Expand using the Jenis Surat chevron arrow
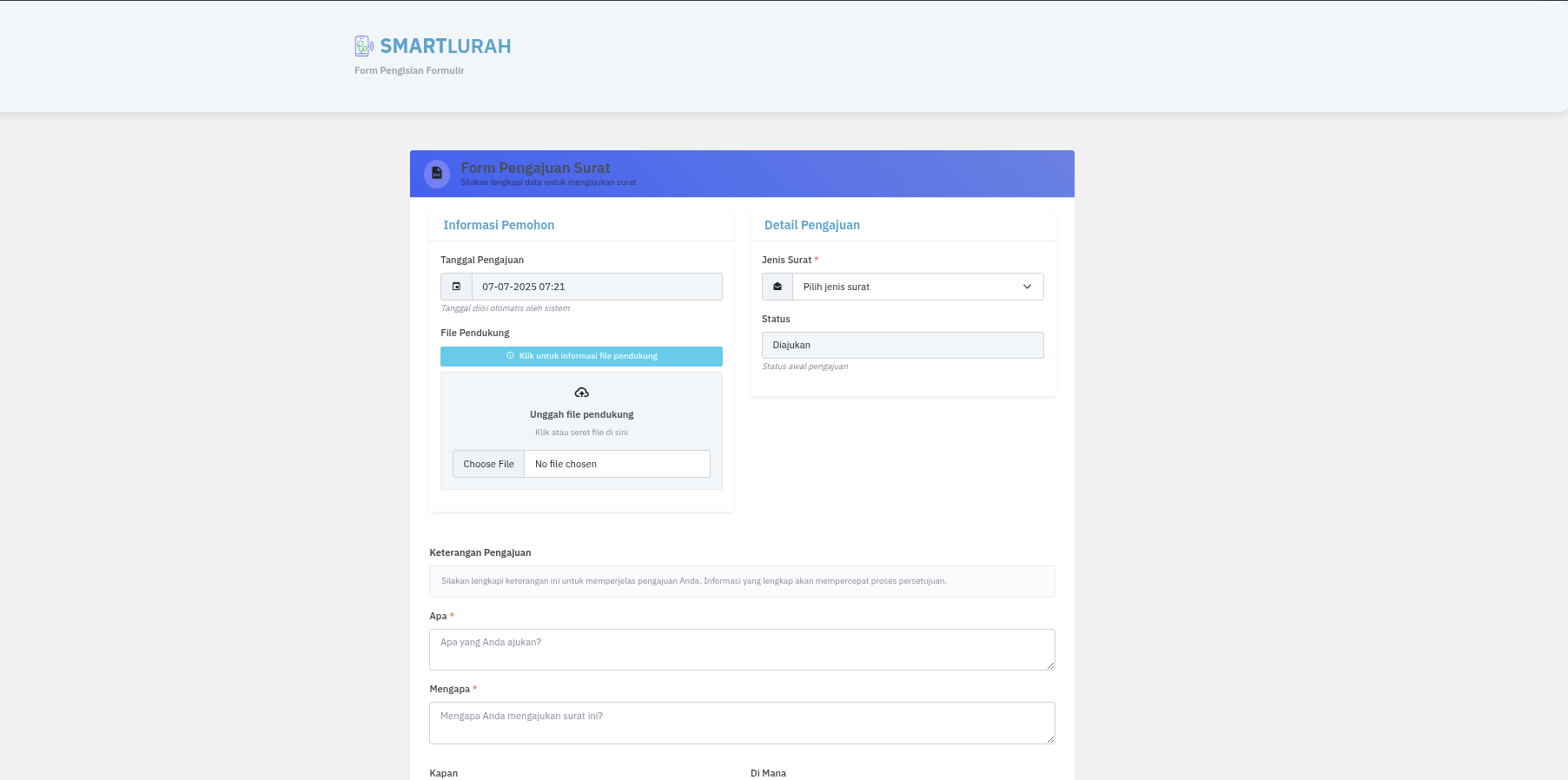 (1027, 287)
